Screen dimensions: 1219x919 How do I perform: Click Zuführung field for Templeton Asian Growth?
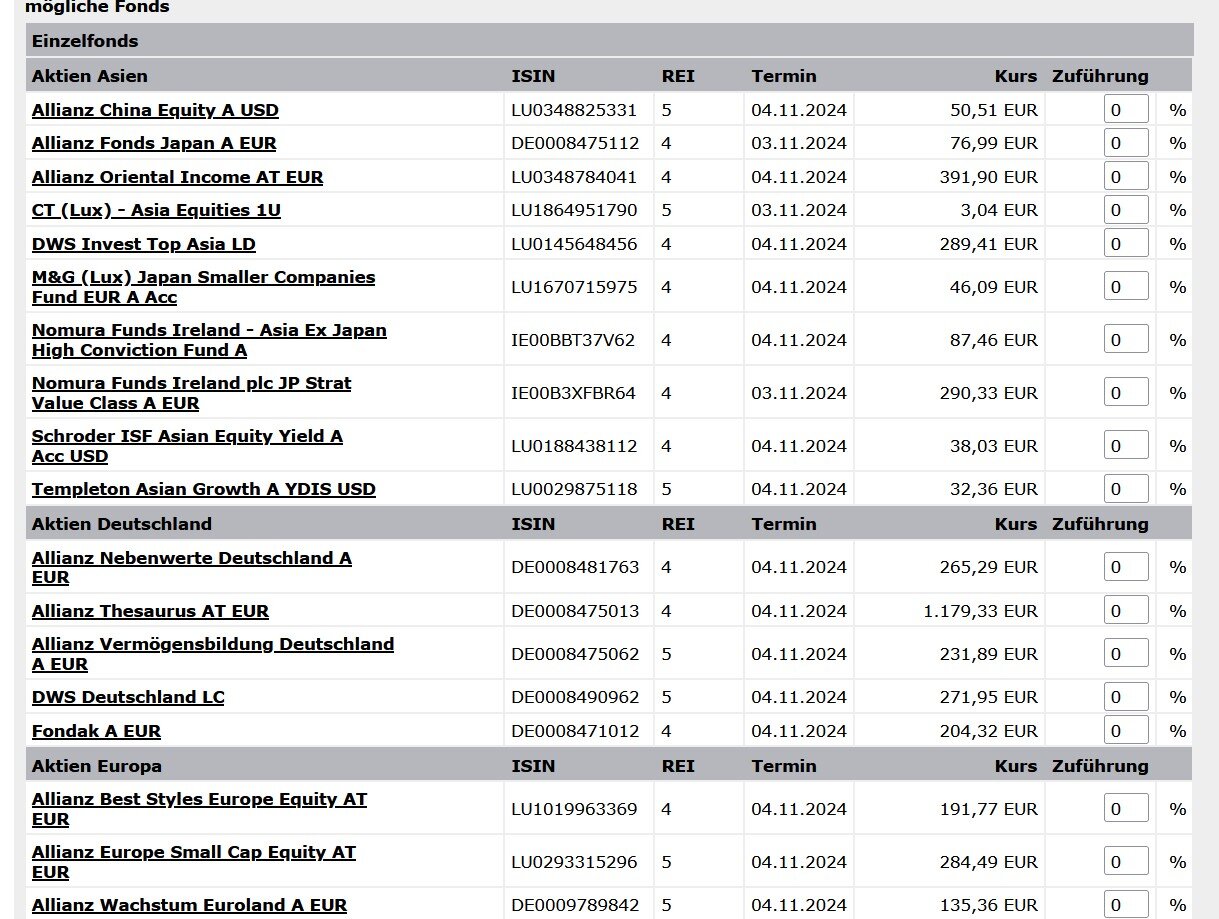(1126, 489)
